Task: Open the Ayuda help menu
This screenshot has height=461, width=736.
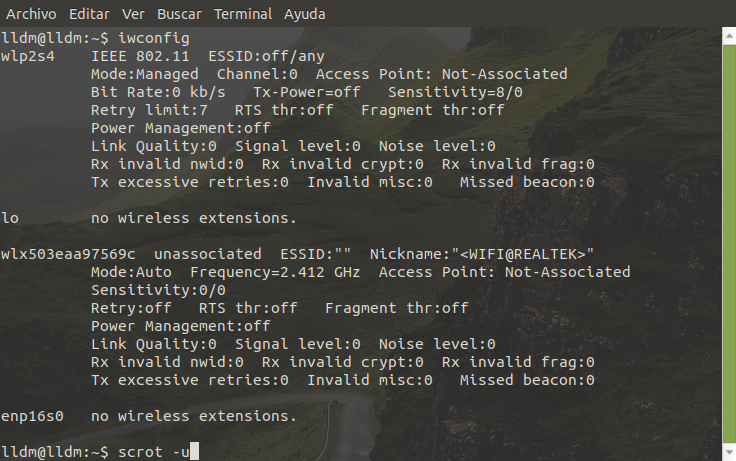Action: pos(304,15)
